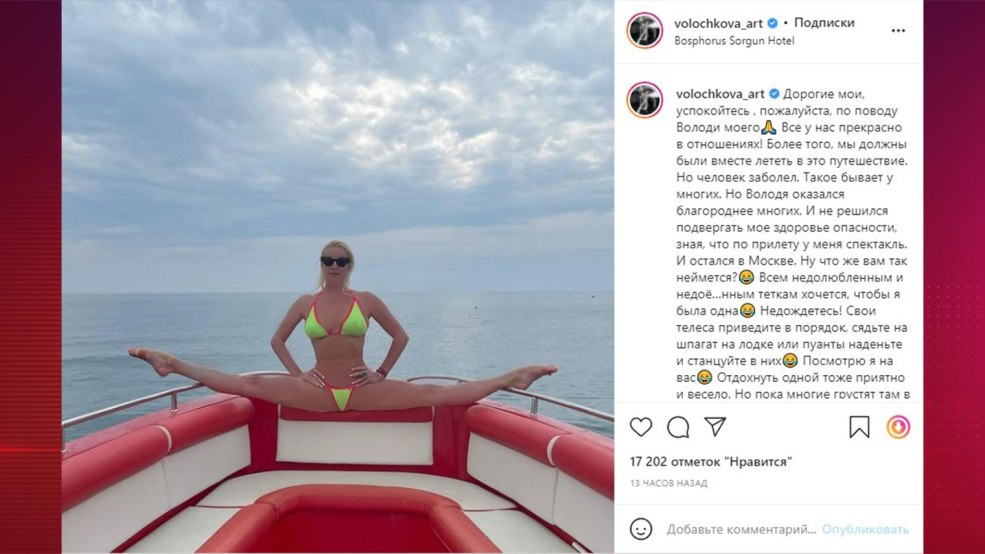Like the post with the heart icon
Image resolution: width=985 pixels, height=554 pixels.
(641, 427)
